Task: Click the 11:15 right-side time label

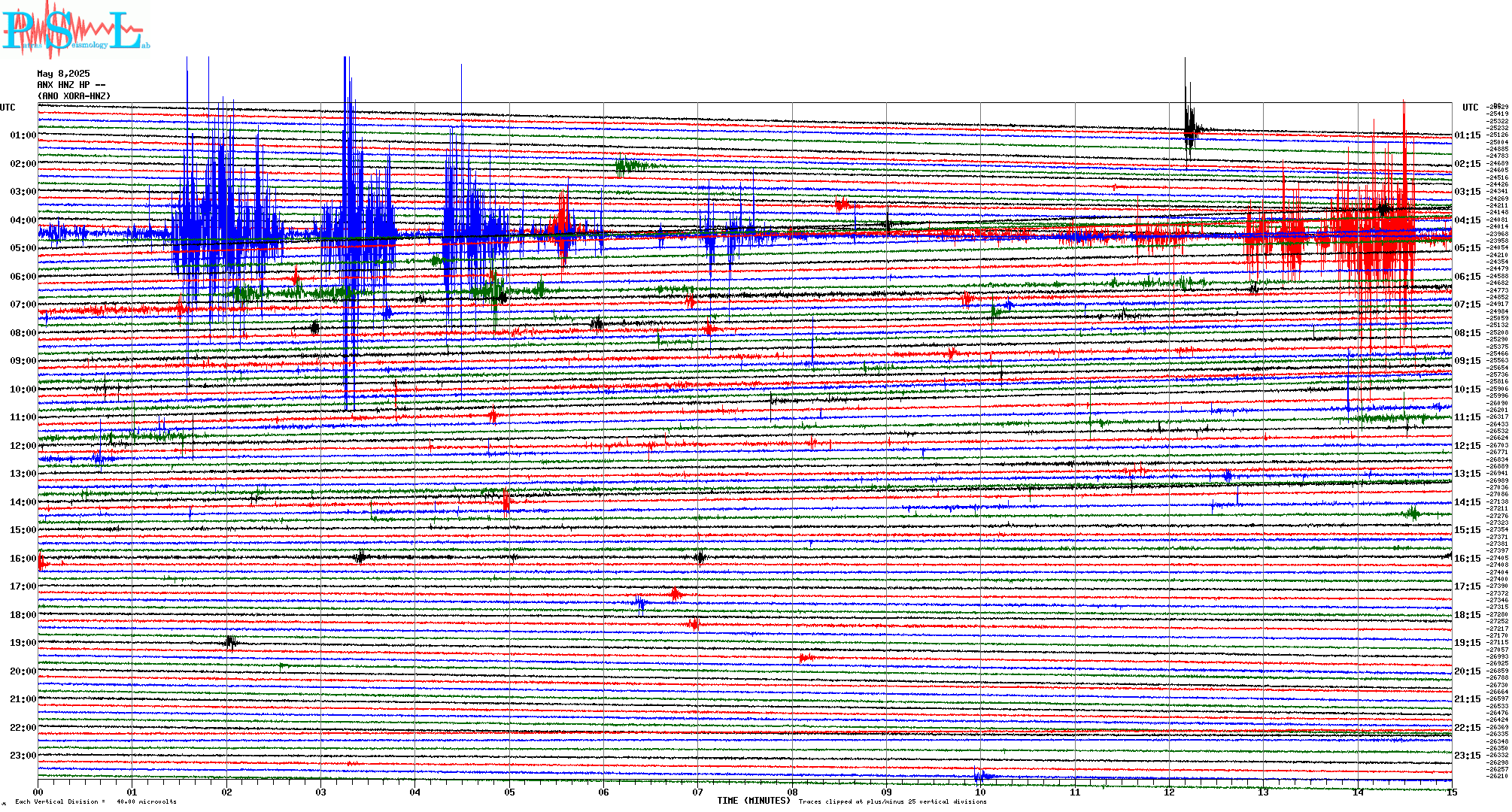Action: (x=1467, y=417)
